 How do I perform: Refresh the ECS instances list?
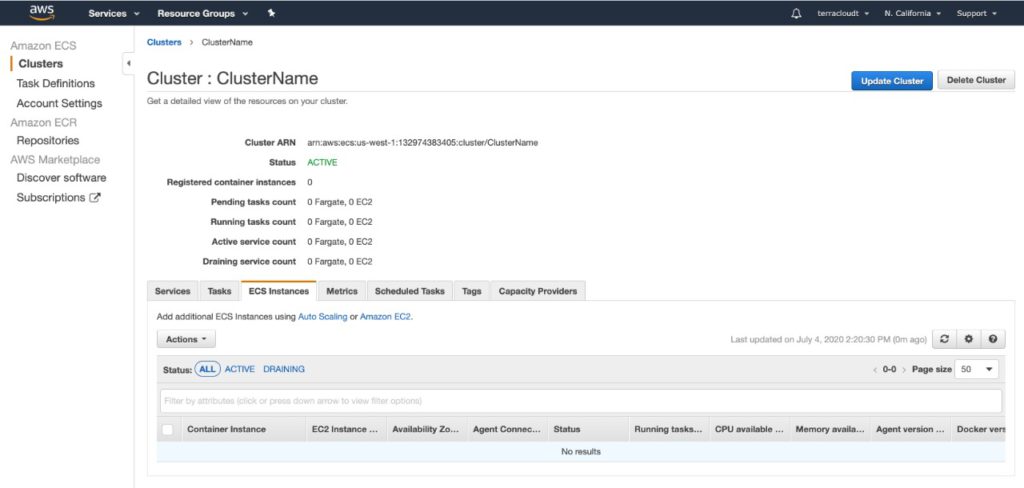(944, 340)
